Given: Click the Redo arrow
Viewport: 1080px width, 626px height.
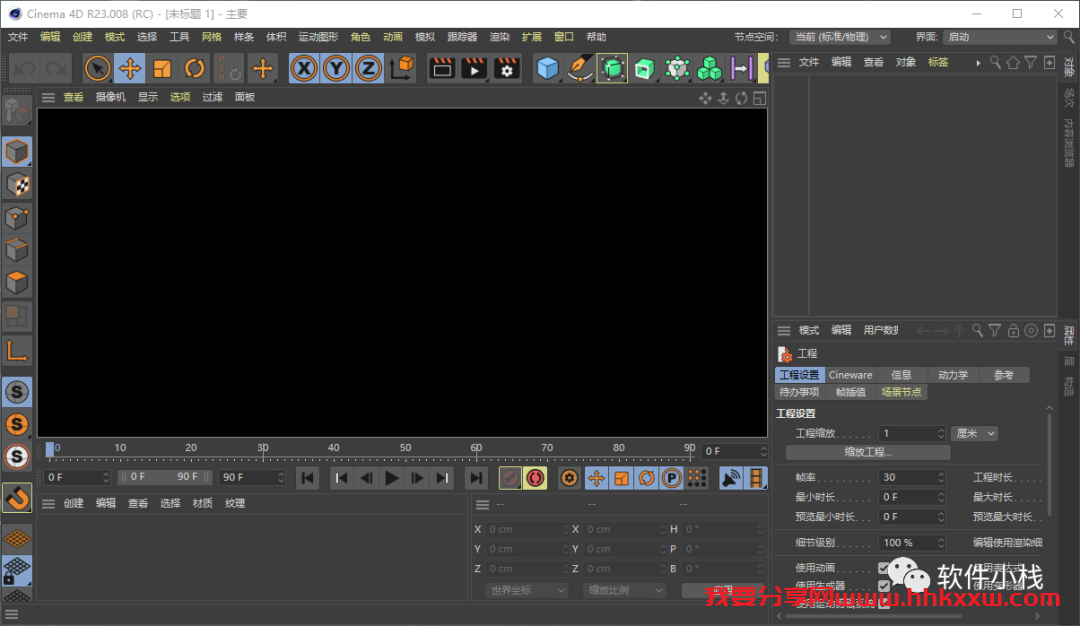Looking at the screenshot, I should 56,68.
